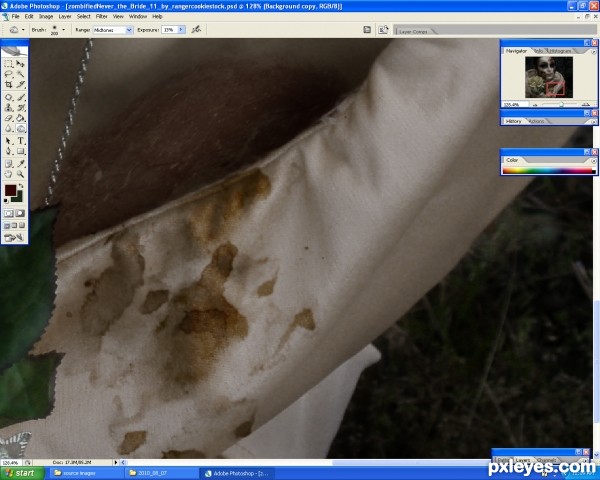Open the Select menu

[83, 16]
